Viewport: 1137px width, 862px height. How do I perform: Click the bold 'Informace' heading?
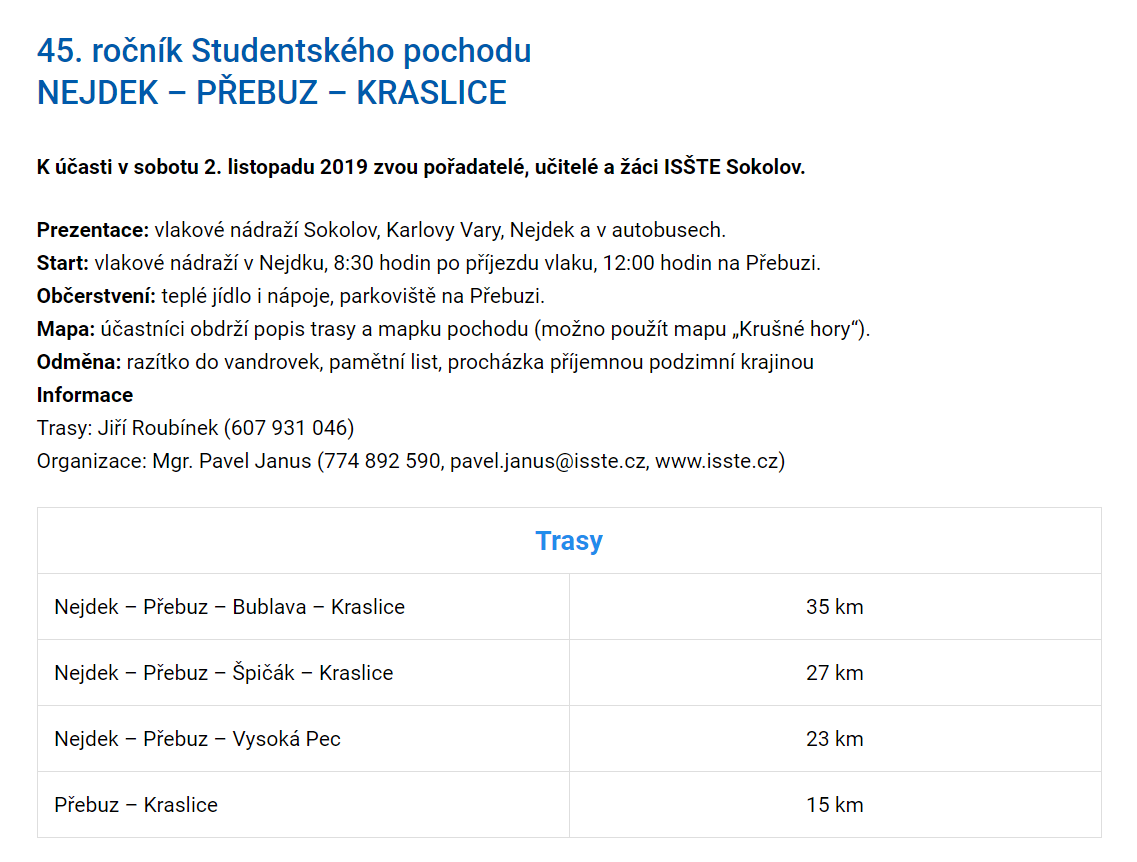85,395
